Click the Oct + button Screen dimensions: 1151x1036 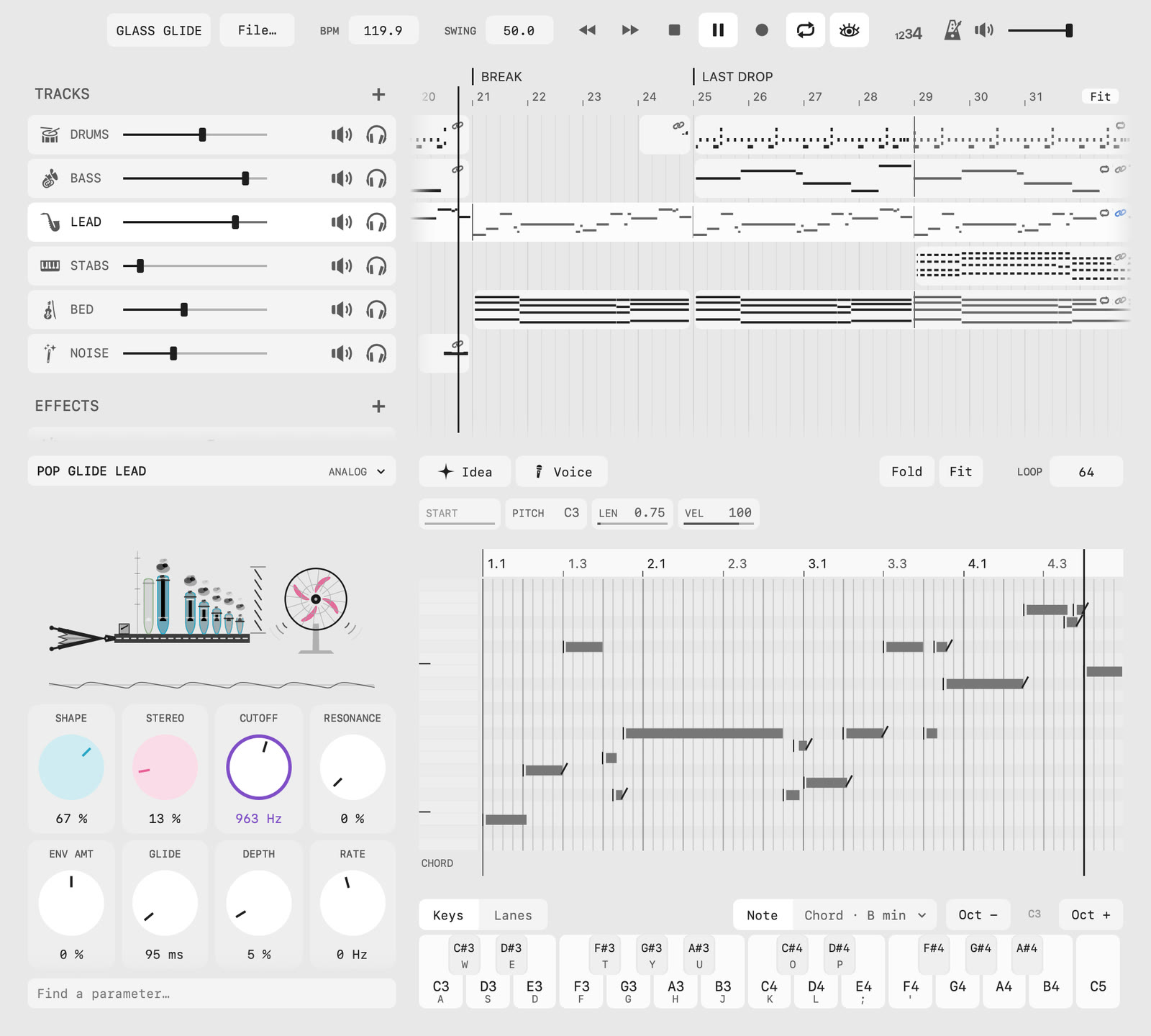click(x=1091, y=915)
